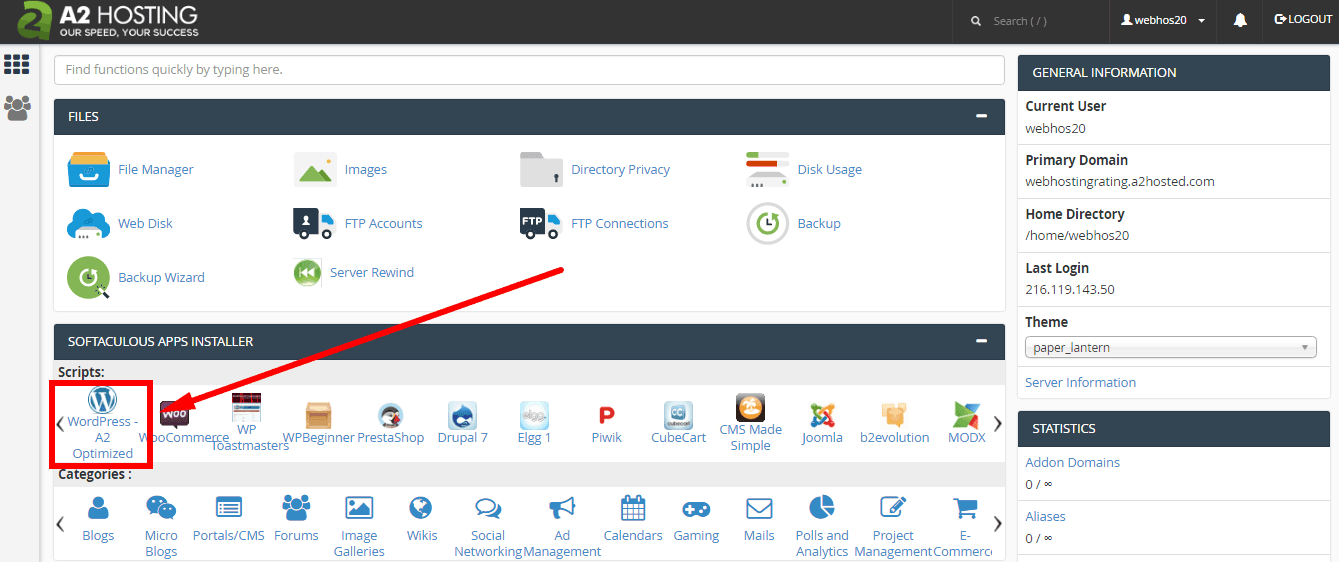Image resolution: width=1339 pixels, height=562 pixels.
Task: Select the last login IP 216.119.143.50
Action: pos(1070,290)
